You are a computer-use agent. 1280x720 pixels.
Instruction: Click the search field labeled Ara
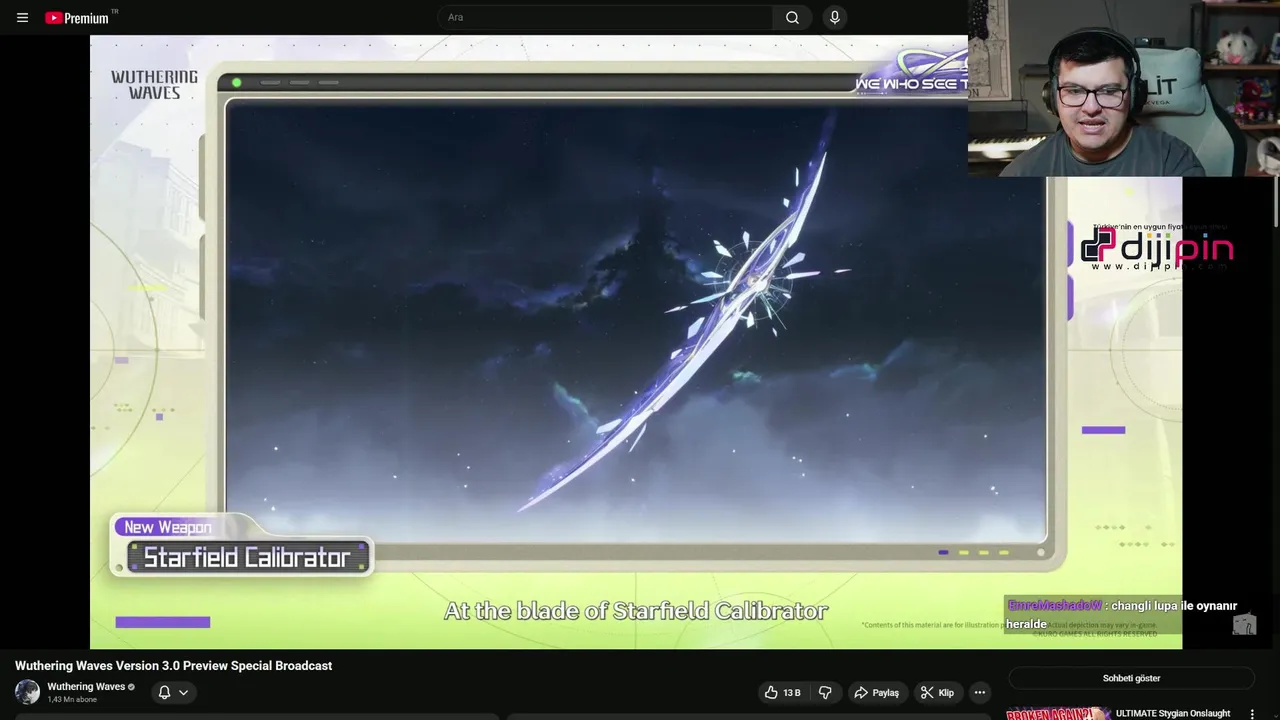pos(605,17)
